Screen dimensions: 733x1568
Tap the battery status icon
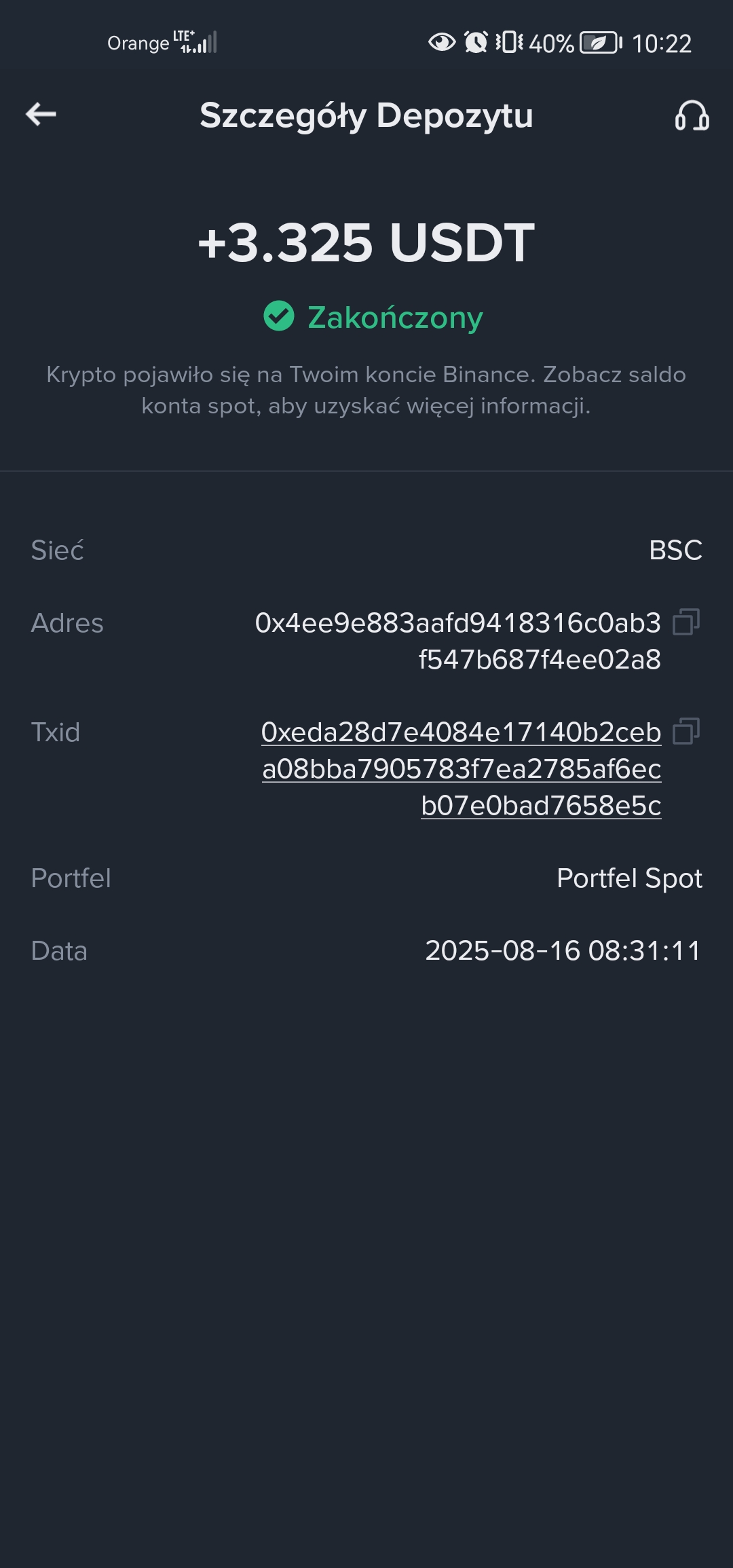click(601, 43)
